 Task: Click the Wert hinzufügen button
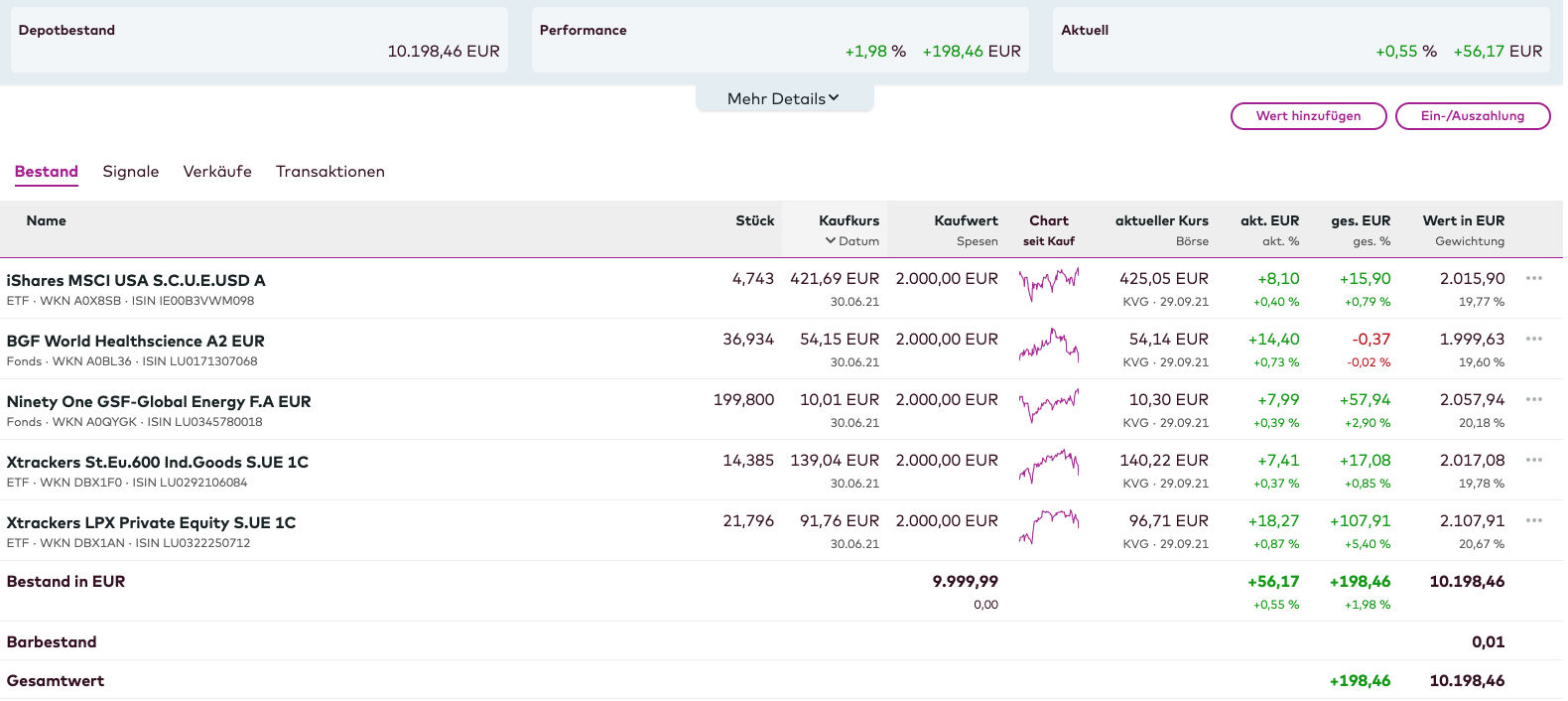pyautogui.click(x=1308, y=116)
